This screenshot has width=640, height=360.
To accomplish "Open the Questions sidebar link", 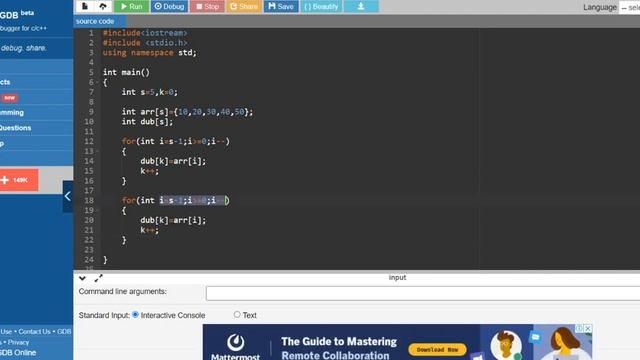I will (16, 128).
